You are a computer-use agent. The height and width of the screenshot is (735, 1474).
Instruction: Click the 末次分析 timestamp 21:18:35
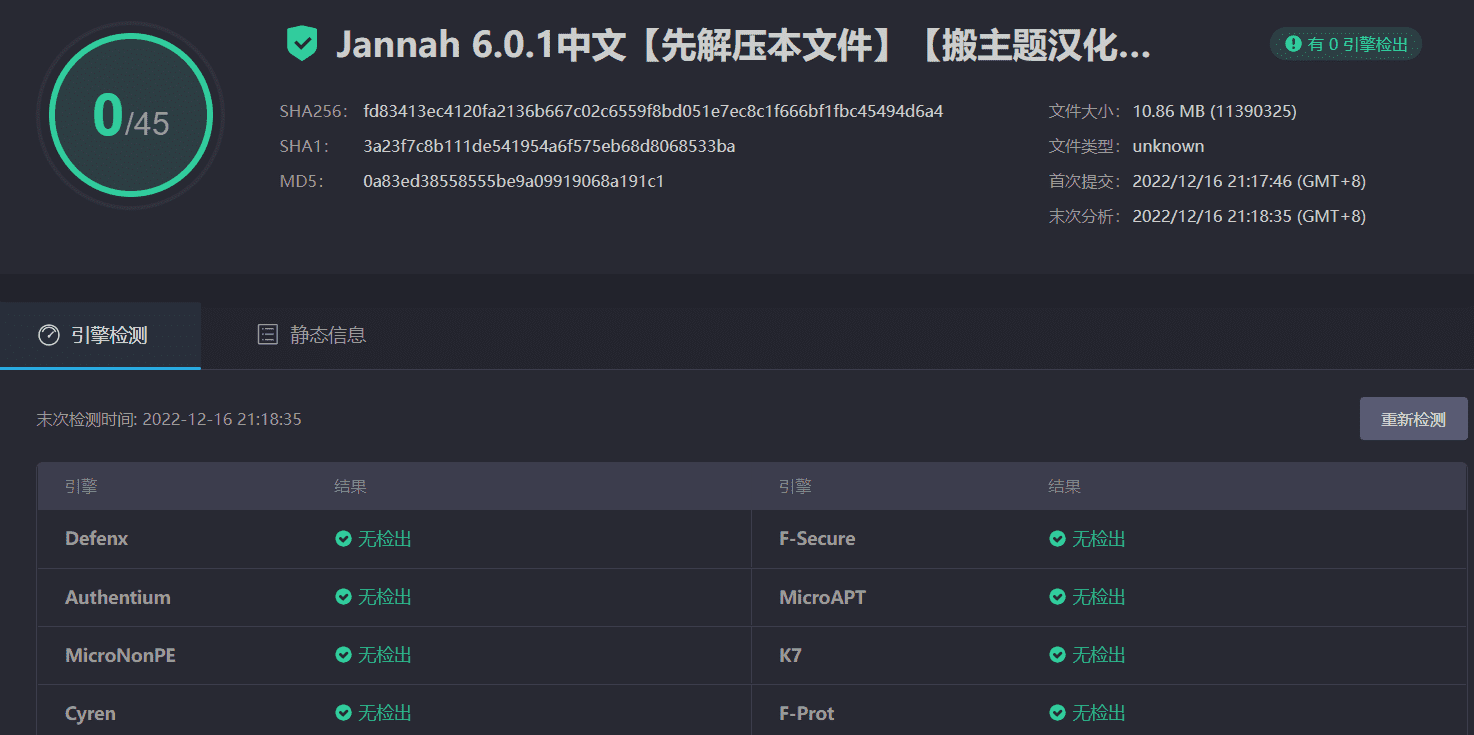[1249, 216]
